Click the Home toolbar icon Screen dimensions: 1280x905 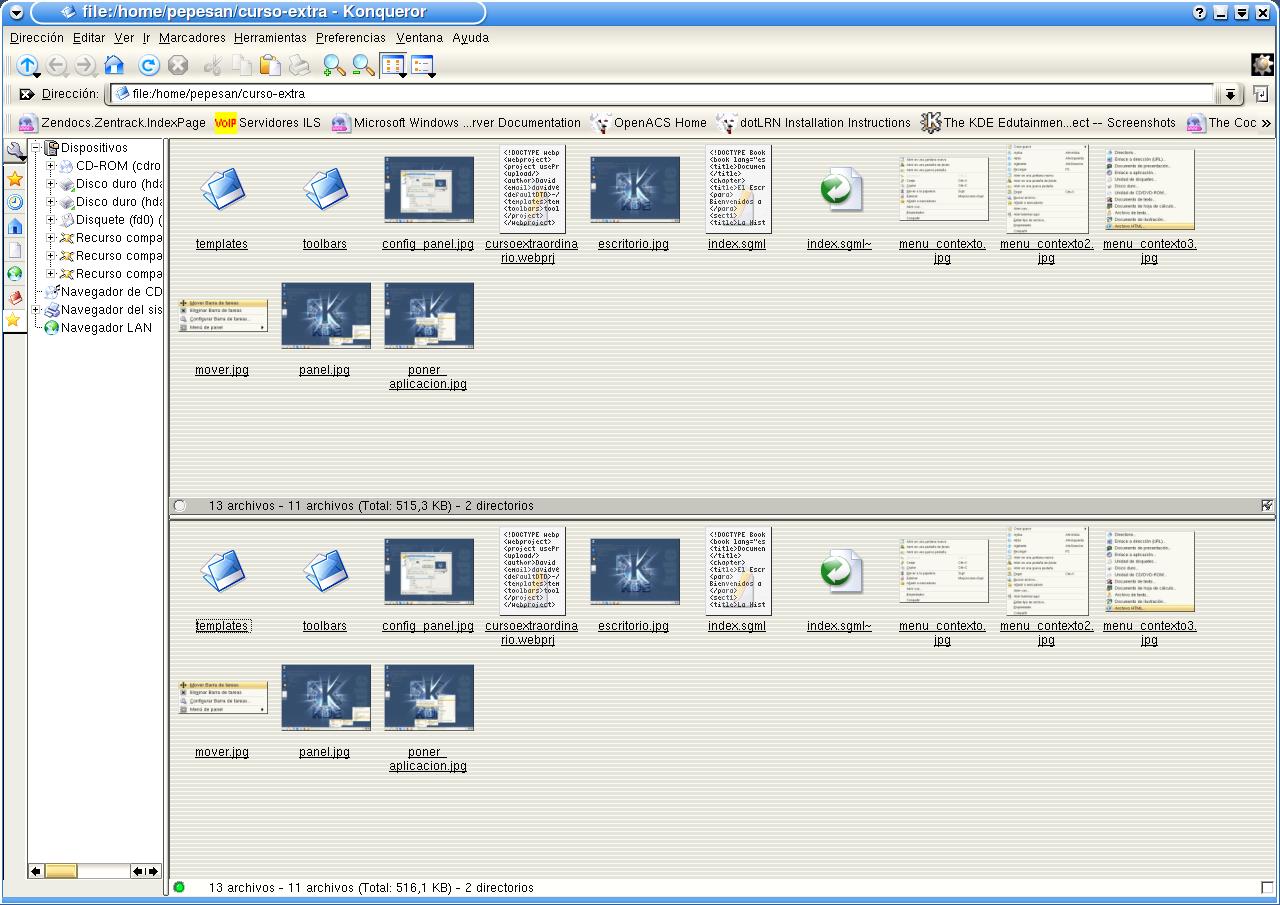point(114,66)
